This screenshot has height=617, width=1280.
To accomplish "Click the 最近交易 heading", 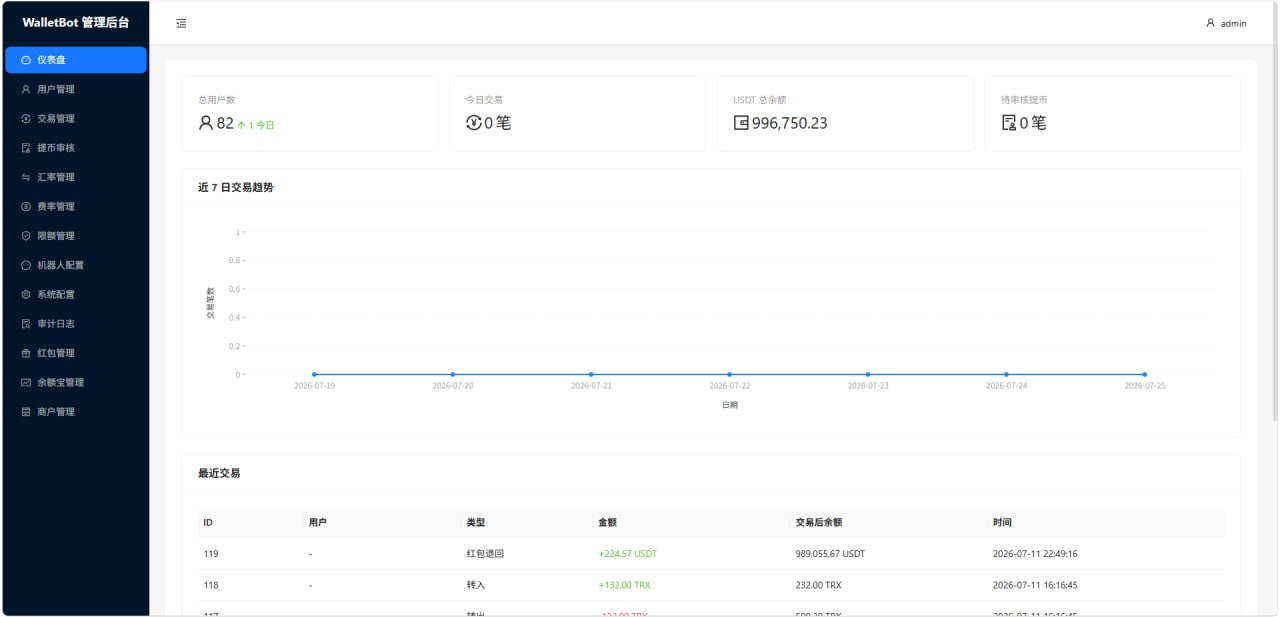I will 219,473.
